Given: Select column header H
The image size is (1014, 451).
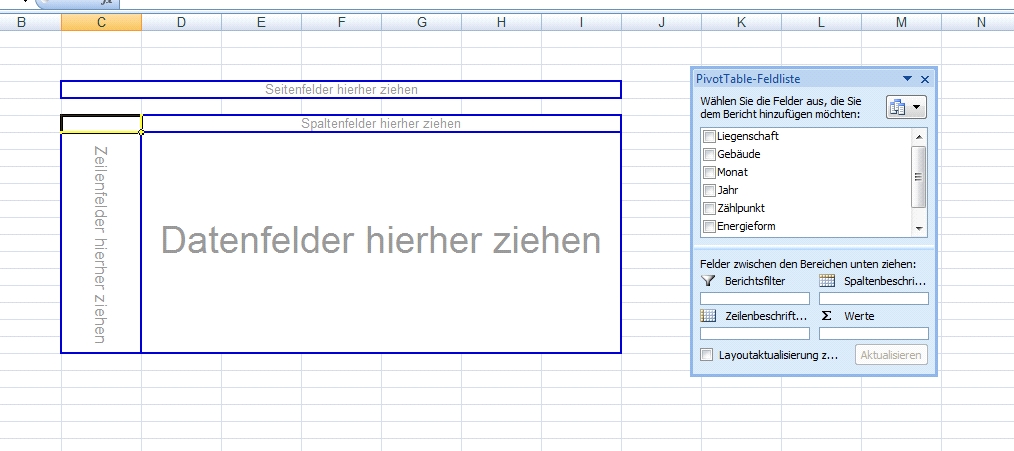Looking at the screenshot, I should point(501,23).
